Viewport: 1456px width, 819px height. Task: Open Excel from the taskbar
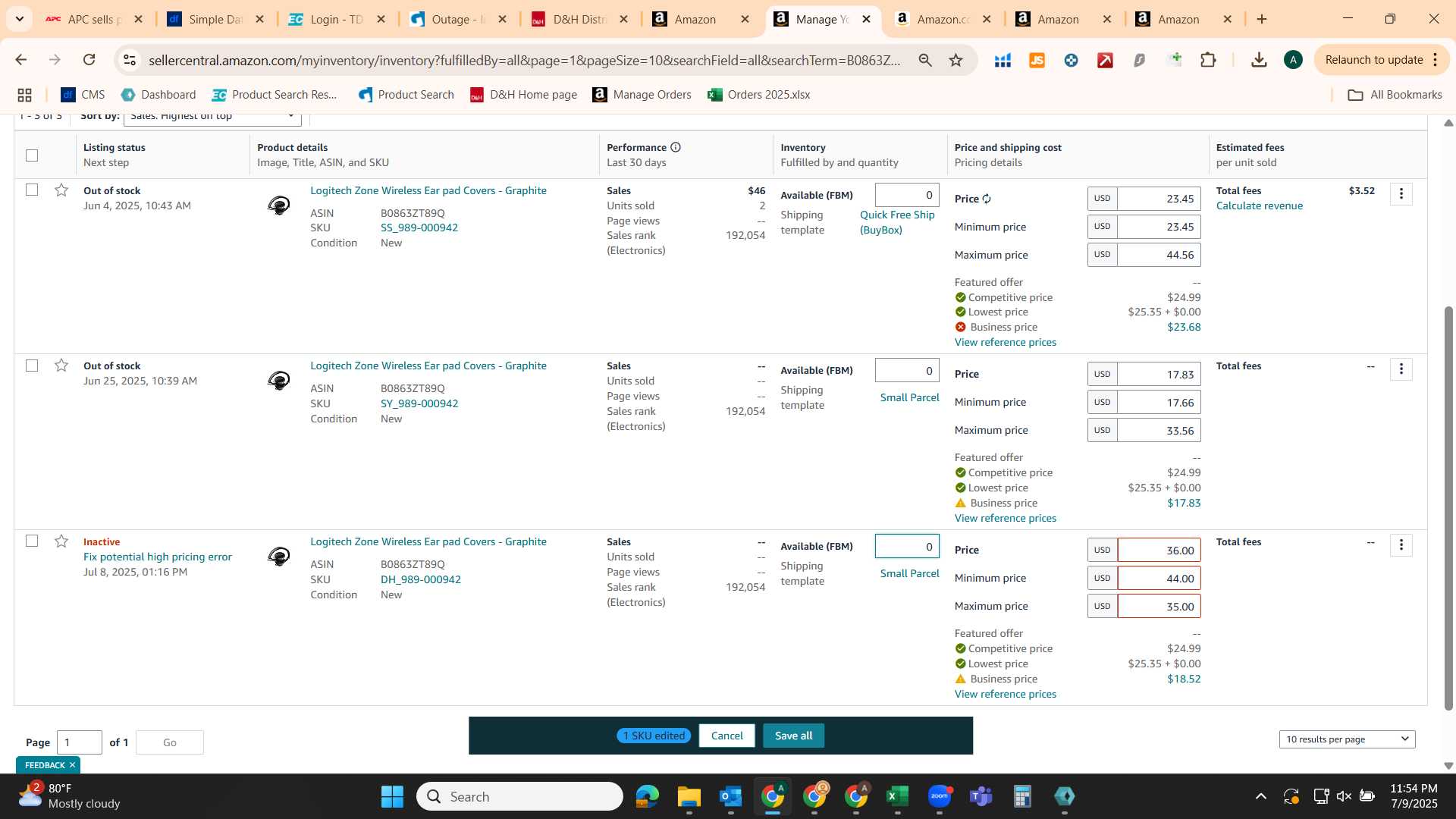(x=897, y=796)
